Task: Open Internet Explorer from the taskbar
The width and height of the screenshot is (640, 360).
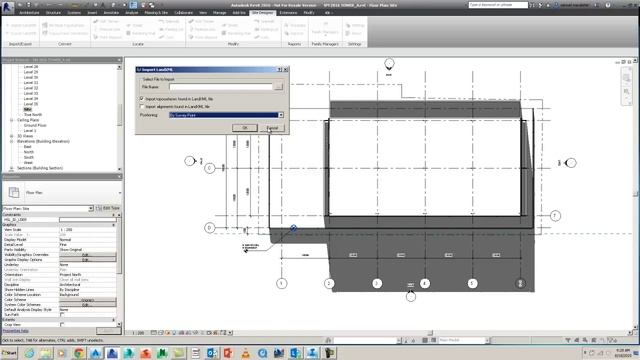Action: pos(29,353)
